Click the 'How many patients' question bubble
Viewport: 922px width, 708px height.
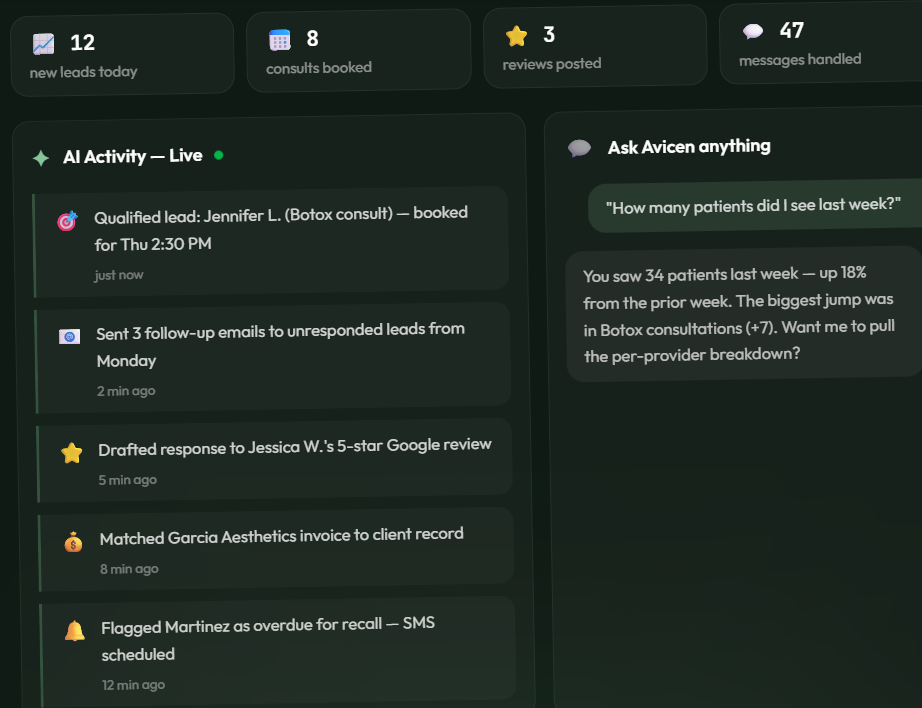pyautogui.click(x=755, y=206)
